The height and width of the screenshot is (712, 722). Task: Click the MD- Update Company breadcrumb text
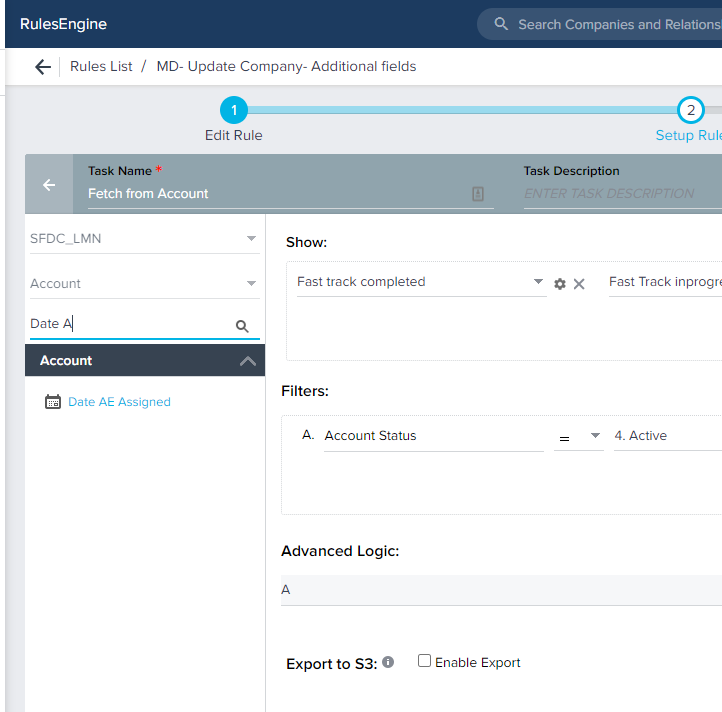coord(286,66)
